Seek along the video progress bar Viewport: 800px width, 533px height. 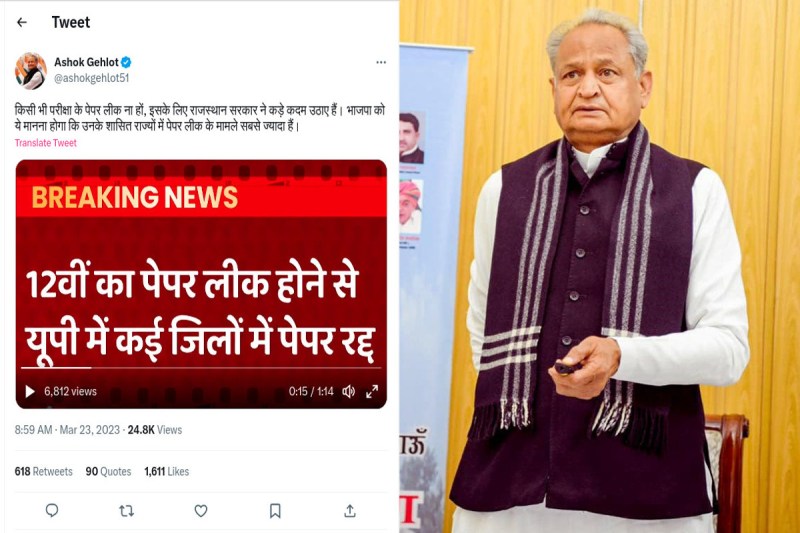point(201,367)
